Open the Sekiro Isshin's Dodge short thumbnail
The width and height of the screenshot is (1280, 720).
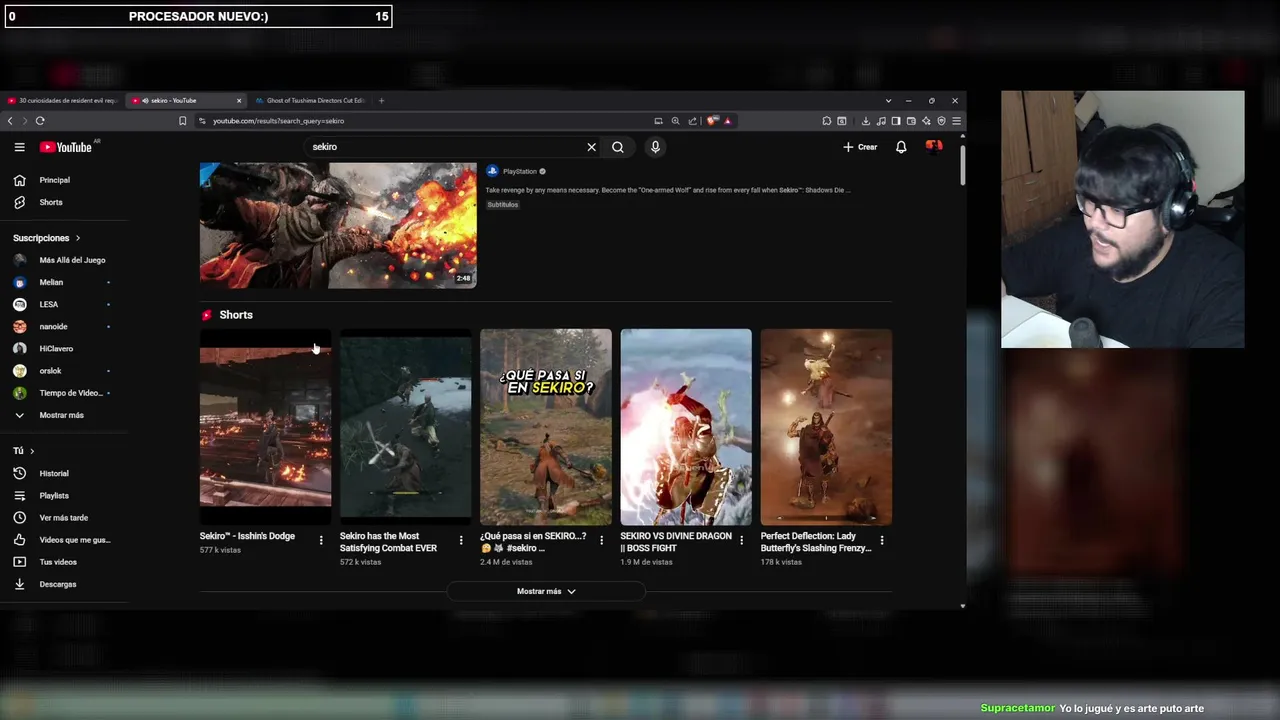pyautogui.click(x=265, y=427)
